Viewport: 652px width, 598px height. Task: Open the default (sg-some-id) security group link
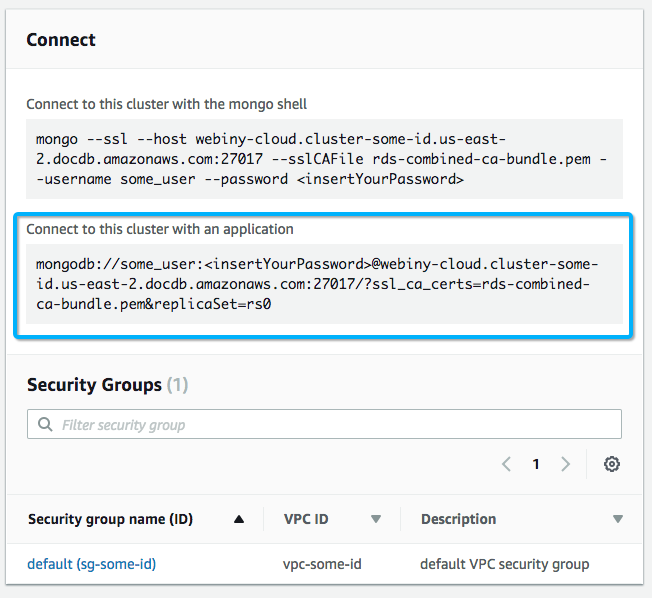point(92,564)
